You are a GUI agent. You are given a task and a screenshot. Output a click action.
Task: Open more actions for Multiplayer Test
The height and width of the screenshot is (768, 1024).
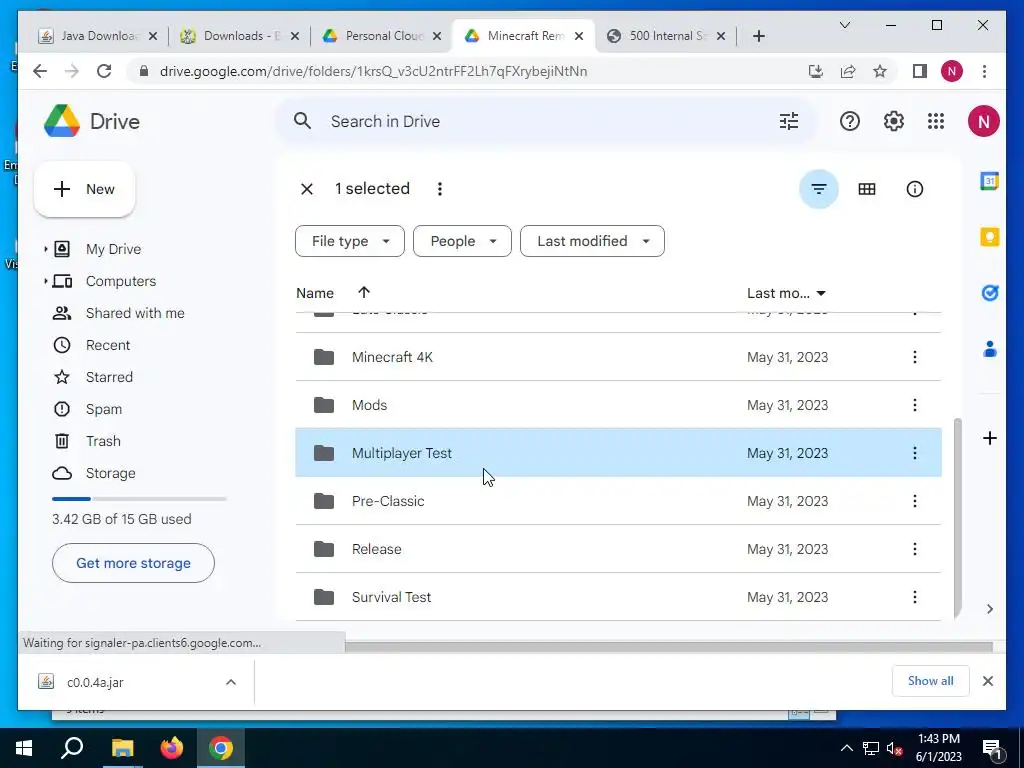[x=914, y=453]
